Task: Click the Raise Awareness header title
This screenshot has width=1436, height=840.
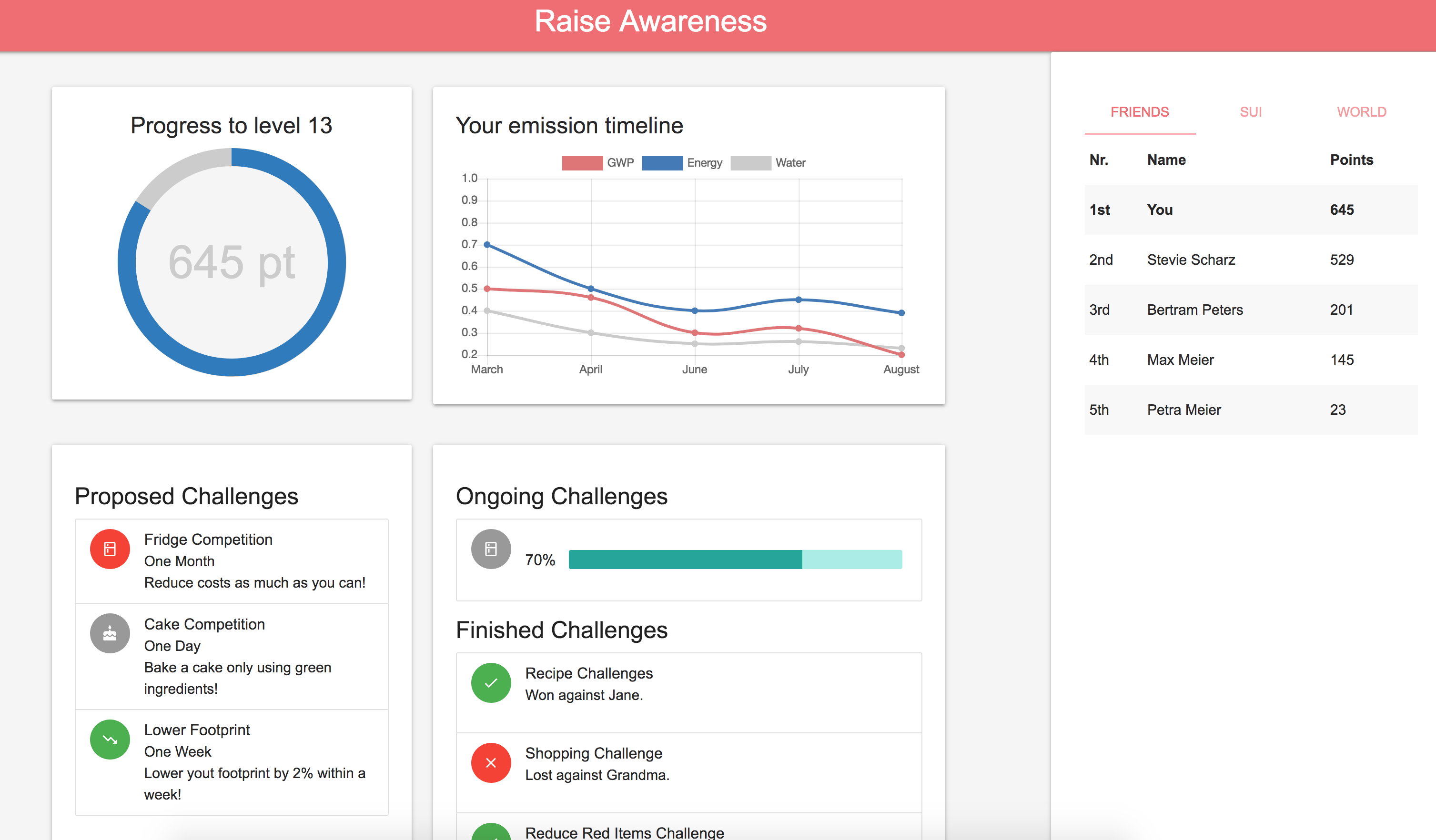Action: pyautogui.click(x=650, y=21)
